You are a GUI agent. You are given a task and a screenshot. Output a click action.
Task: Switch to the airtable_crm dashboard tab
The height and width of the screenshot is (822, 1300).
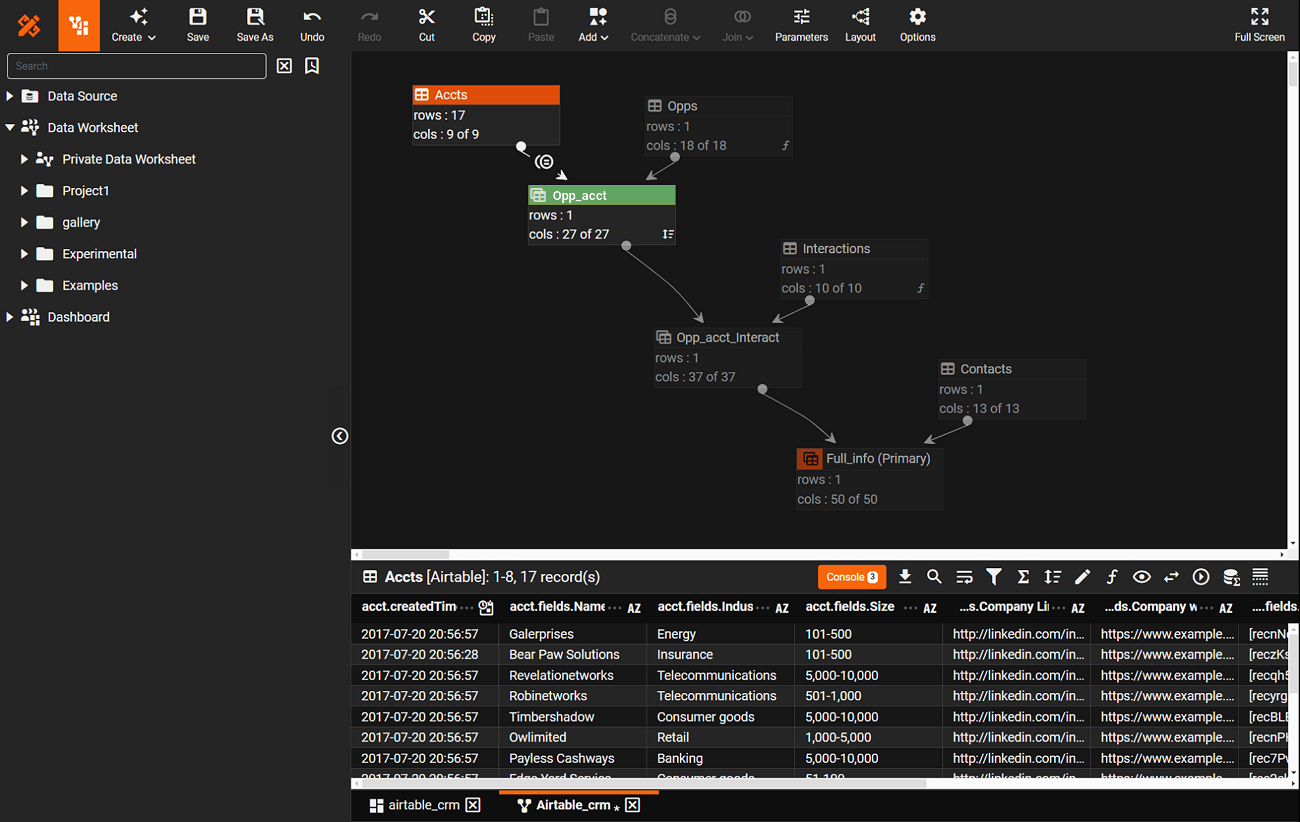424,805
